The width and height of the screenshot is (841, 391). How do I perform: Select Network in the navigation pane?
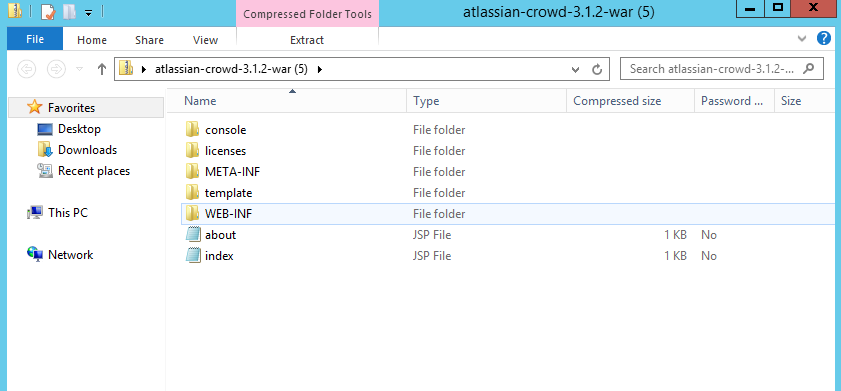pos(70,255)
